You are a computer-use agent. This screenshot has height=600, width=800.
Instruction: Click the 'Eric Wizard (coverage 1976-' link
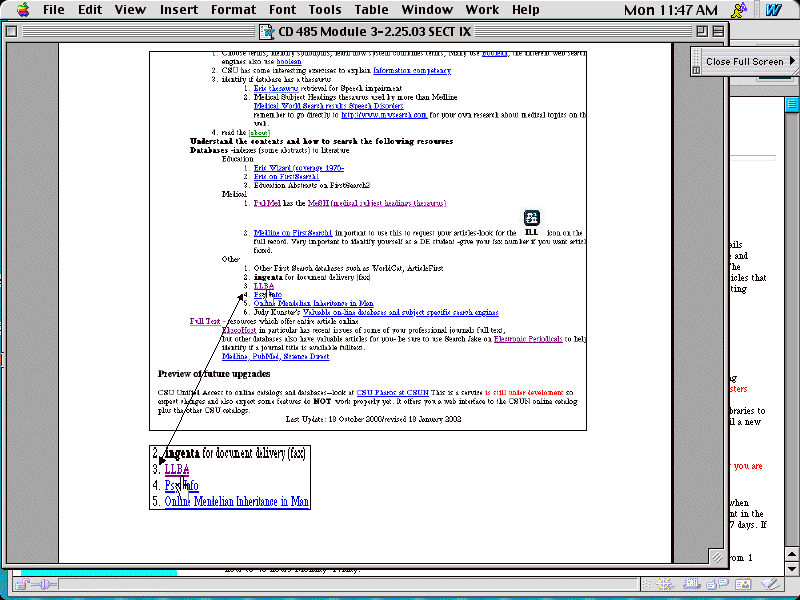pyautogui.click(x=298, y=168)
